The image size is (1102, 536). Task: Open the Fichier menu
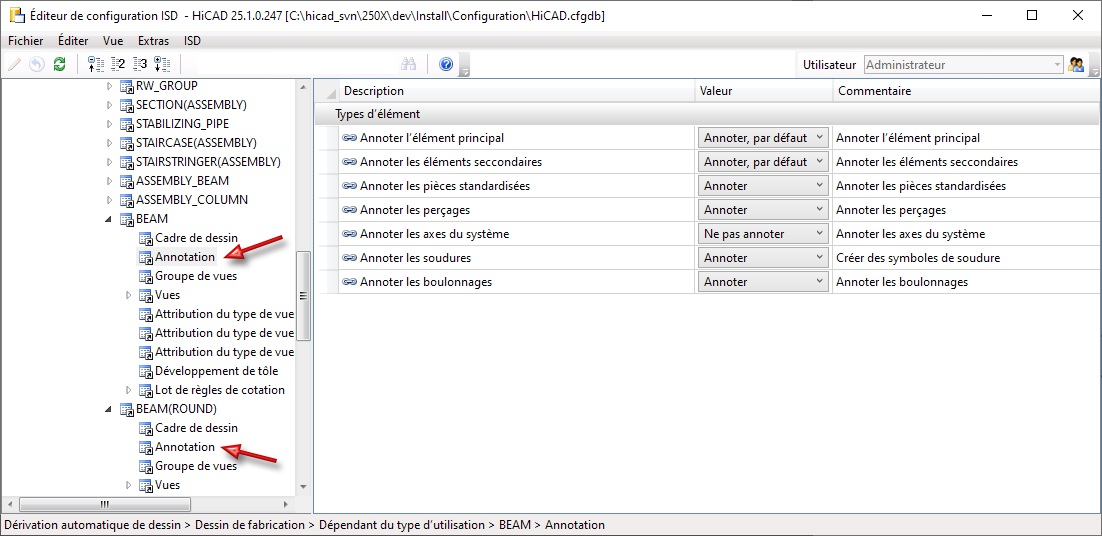pos(26,41)
